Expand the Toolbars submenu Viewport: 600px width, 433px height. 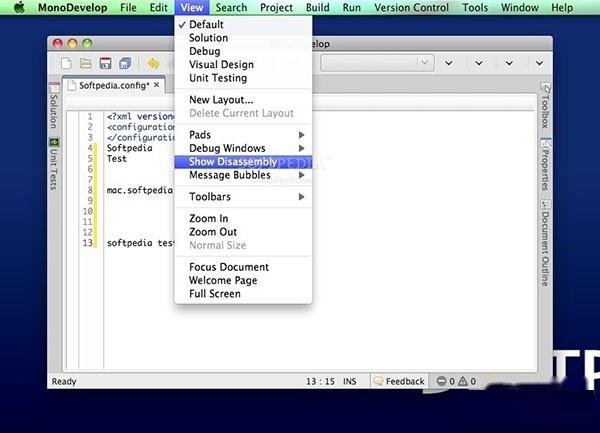[243, 197]
